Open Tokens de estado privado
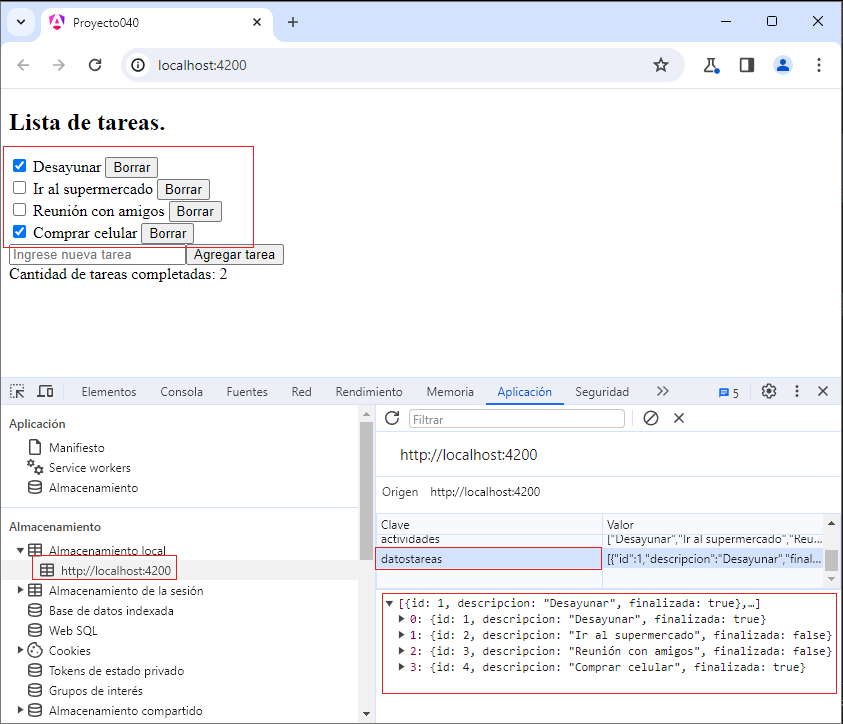843x724 pixels. (116, 670)
